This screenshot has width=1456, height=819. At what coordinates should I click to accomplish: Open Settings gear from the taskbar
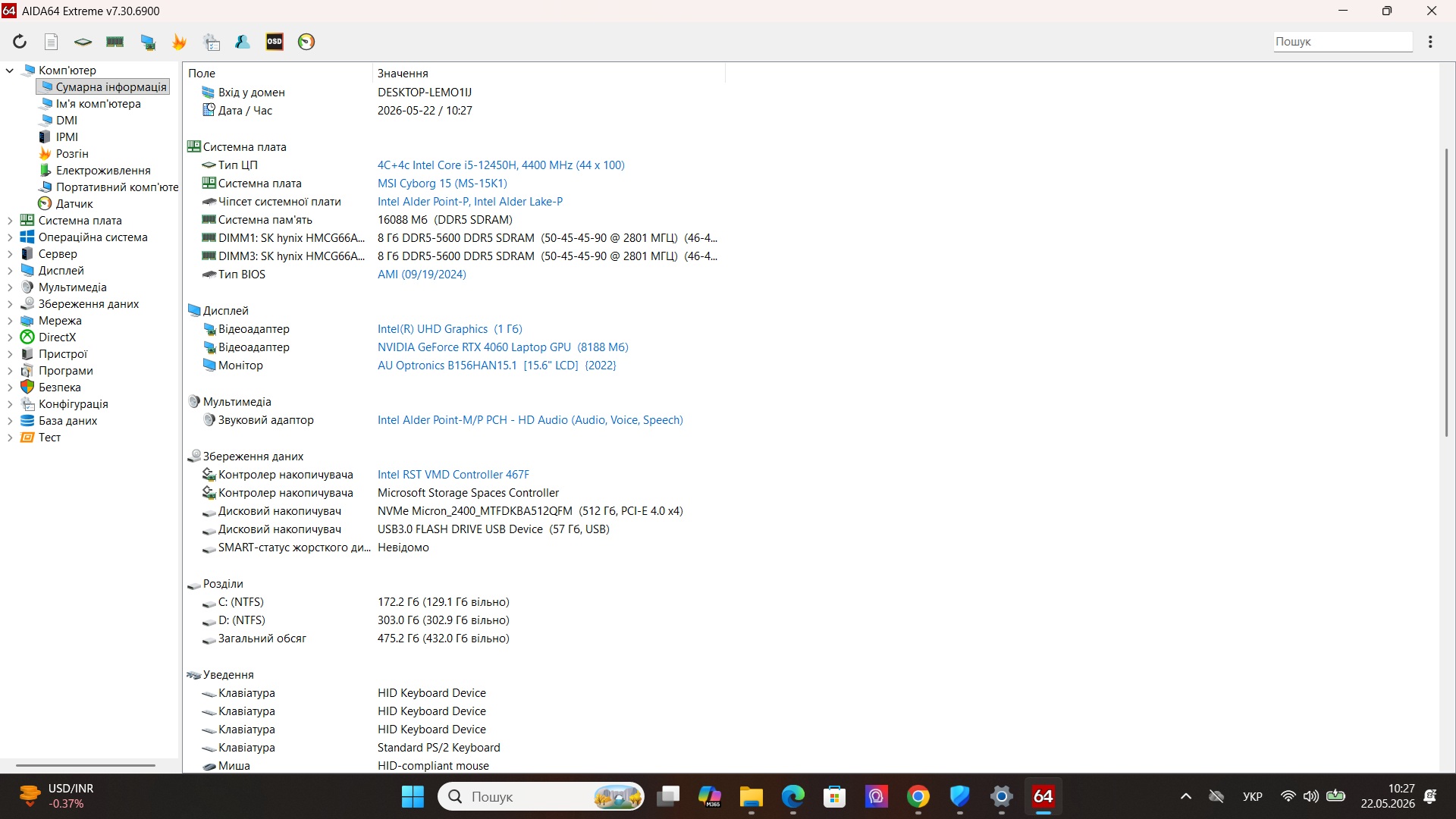pos(1002,797)
